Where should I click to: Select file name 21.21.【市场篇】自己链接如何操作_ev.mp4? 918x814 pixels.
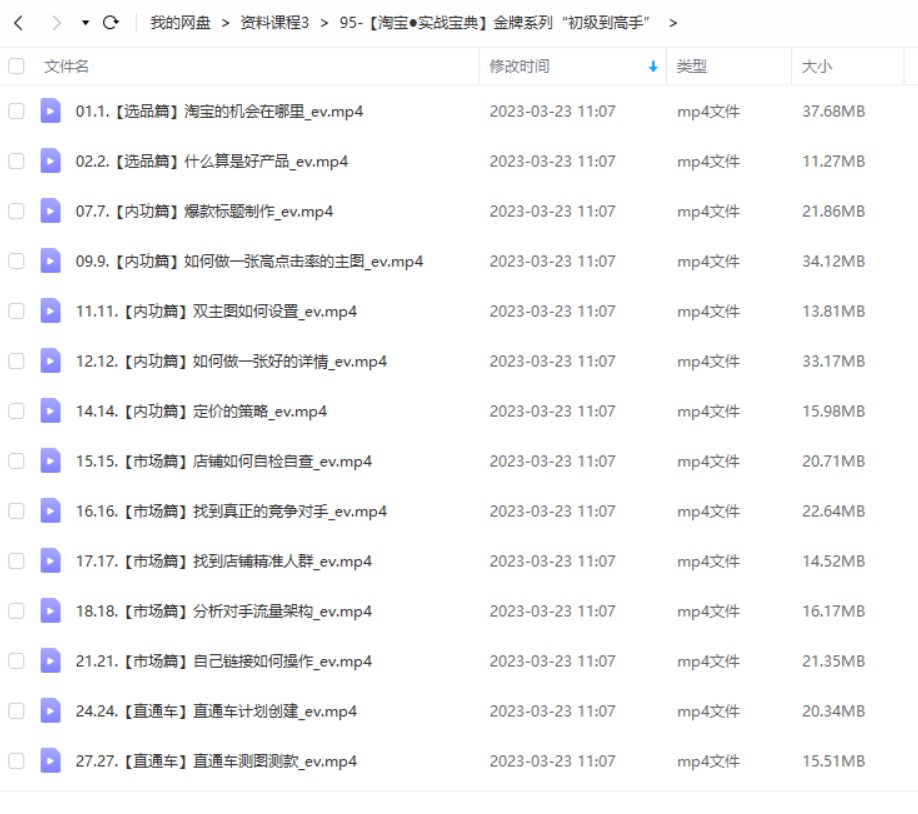coord(224,661)
